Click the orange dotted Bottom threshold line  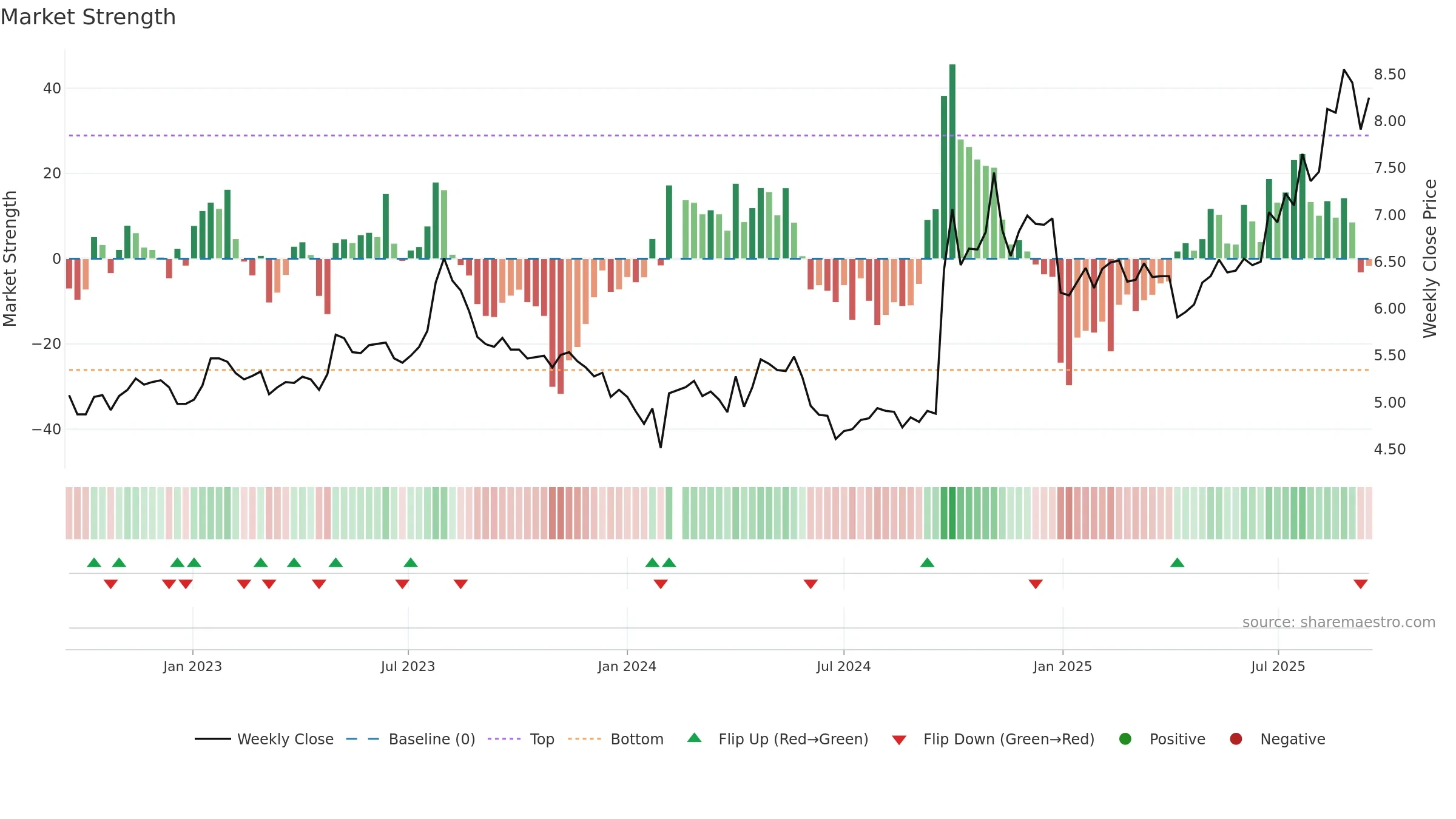point(719,369)
